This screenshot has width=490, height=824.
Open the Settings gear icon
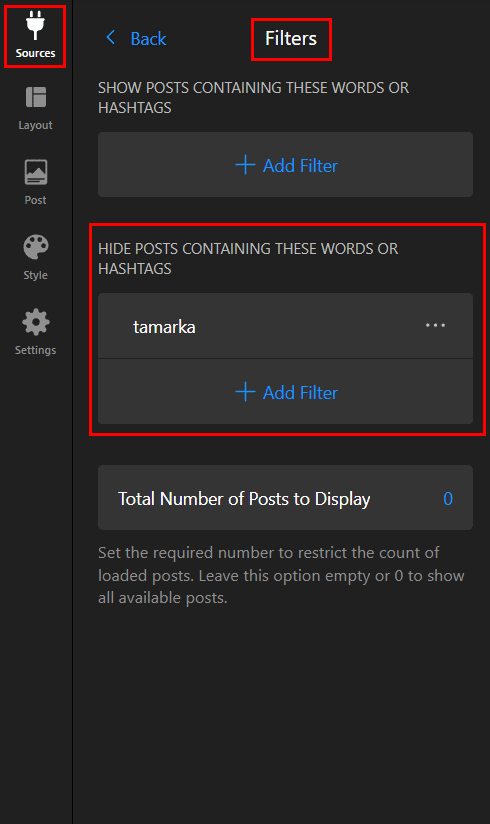[x=36, y=322]
